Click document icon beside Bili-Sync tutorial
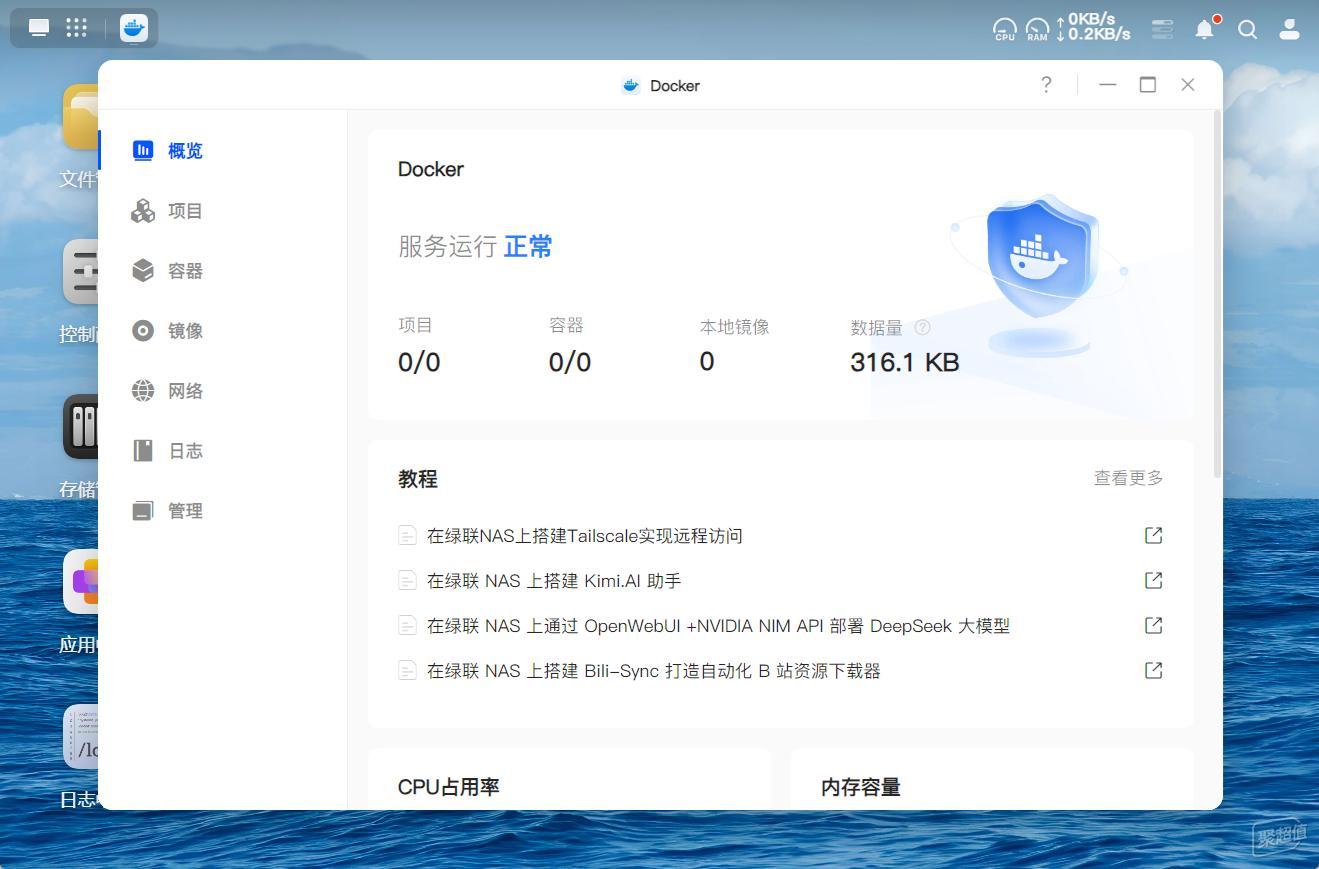 pyautogui.click(x=407, y=671)
